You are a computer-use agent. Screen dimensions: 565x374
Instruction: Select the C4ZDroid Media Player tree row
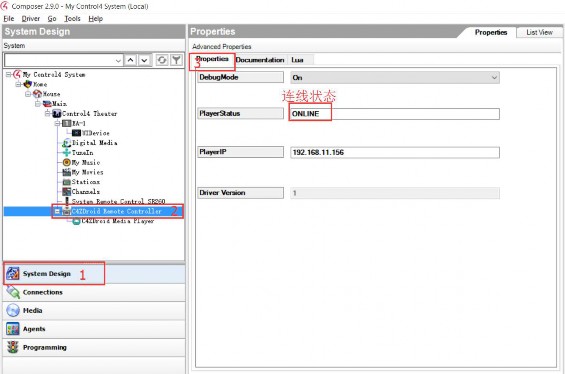pos(117,221)
